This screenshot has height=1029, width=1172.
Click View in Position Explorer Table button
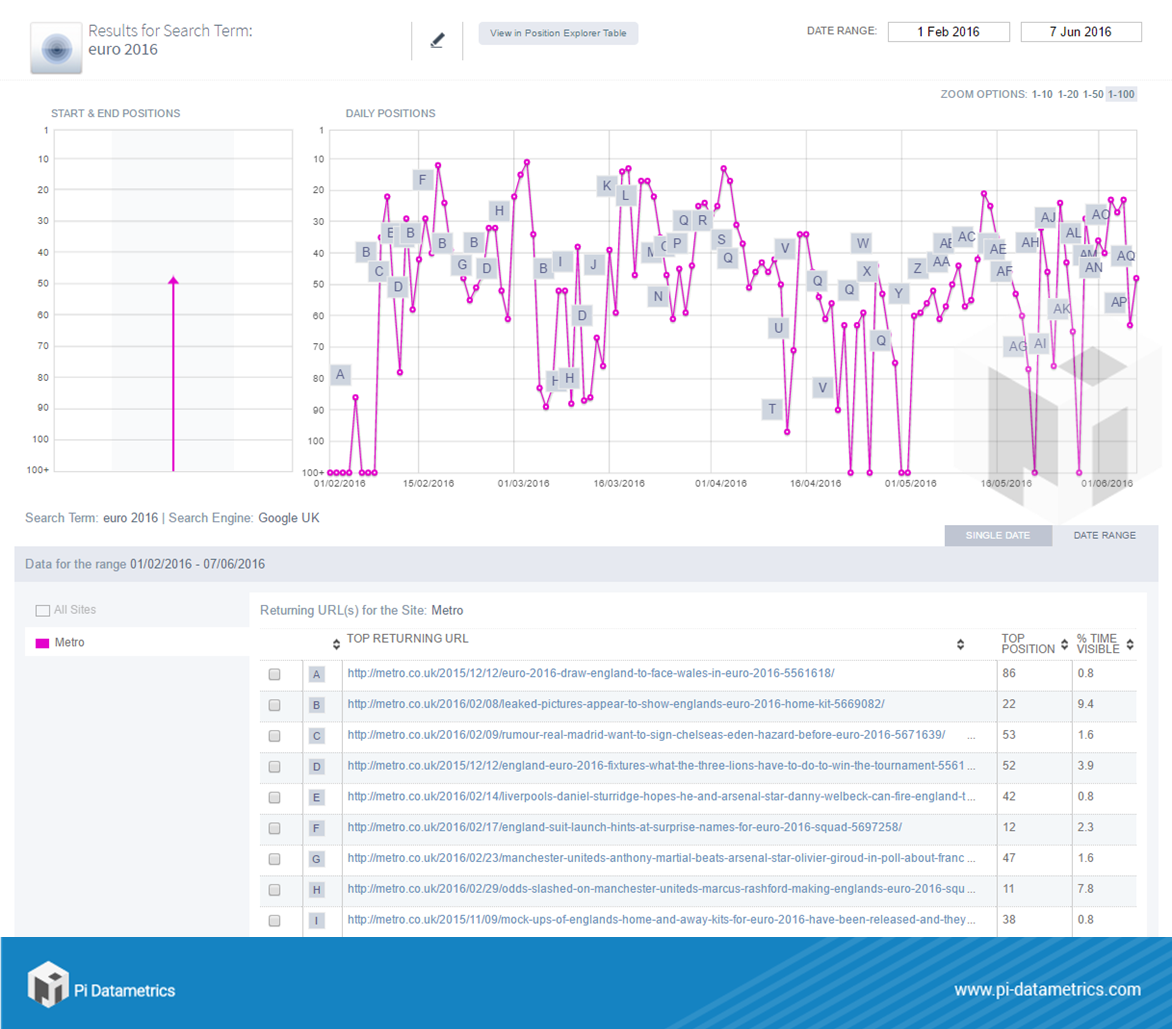click(558, 33)
